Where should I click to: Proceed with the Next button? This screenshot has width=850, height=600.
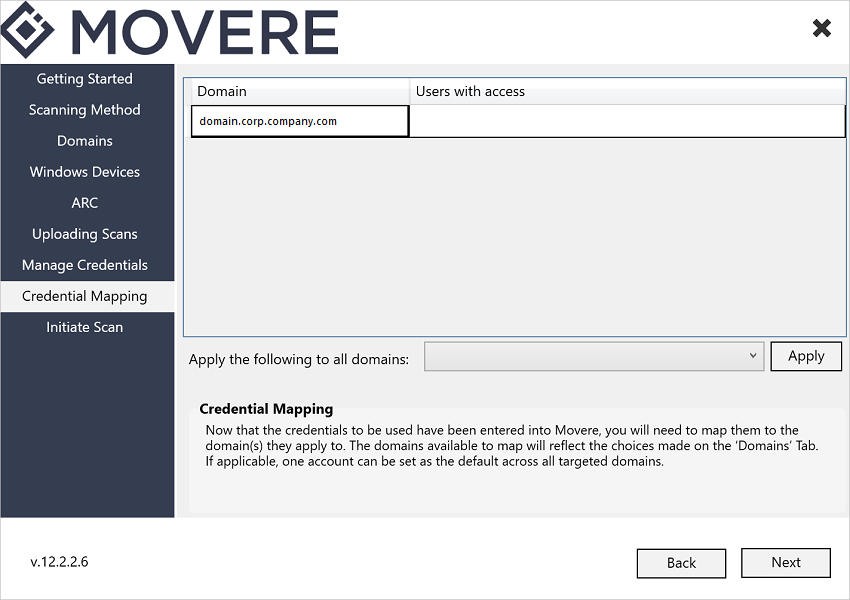pos(786,563)
